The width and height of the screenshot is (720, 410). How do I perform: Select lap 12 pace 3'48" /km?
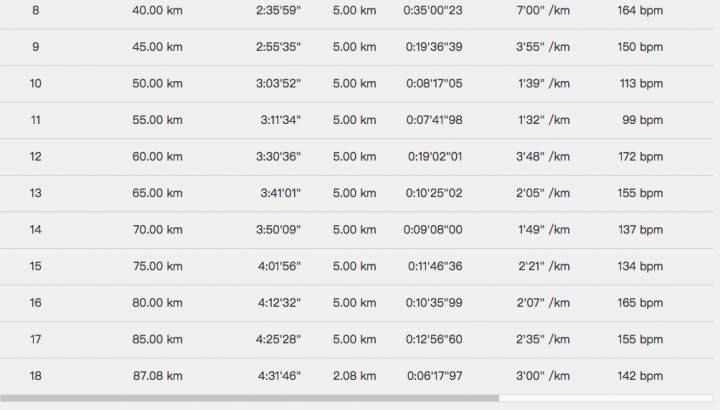pyautogui.click(x=543, y=157)
